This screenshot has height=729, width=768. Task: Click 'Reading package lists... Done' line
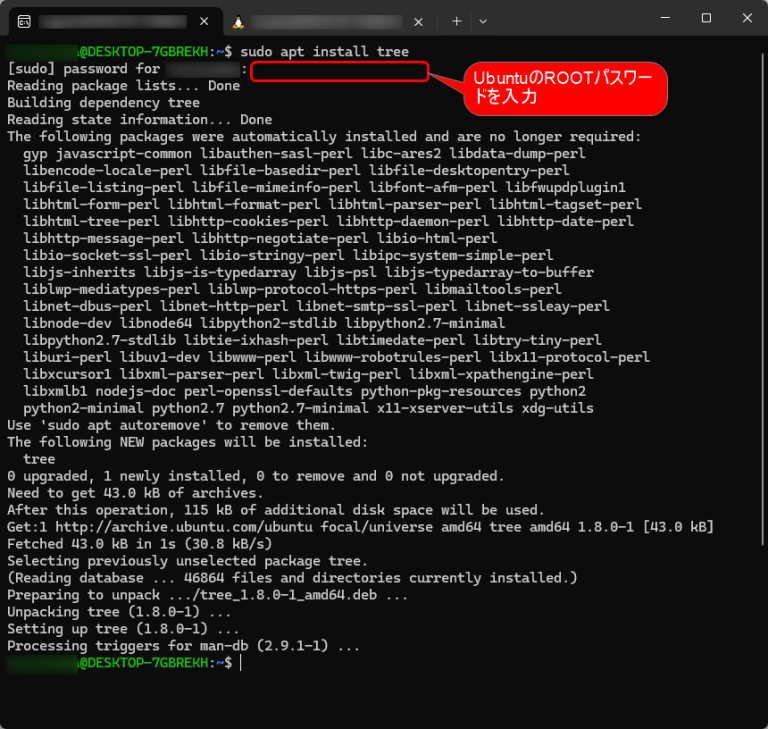tap(123, 86)
